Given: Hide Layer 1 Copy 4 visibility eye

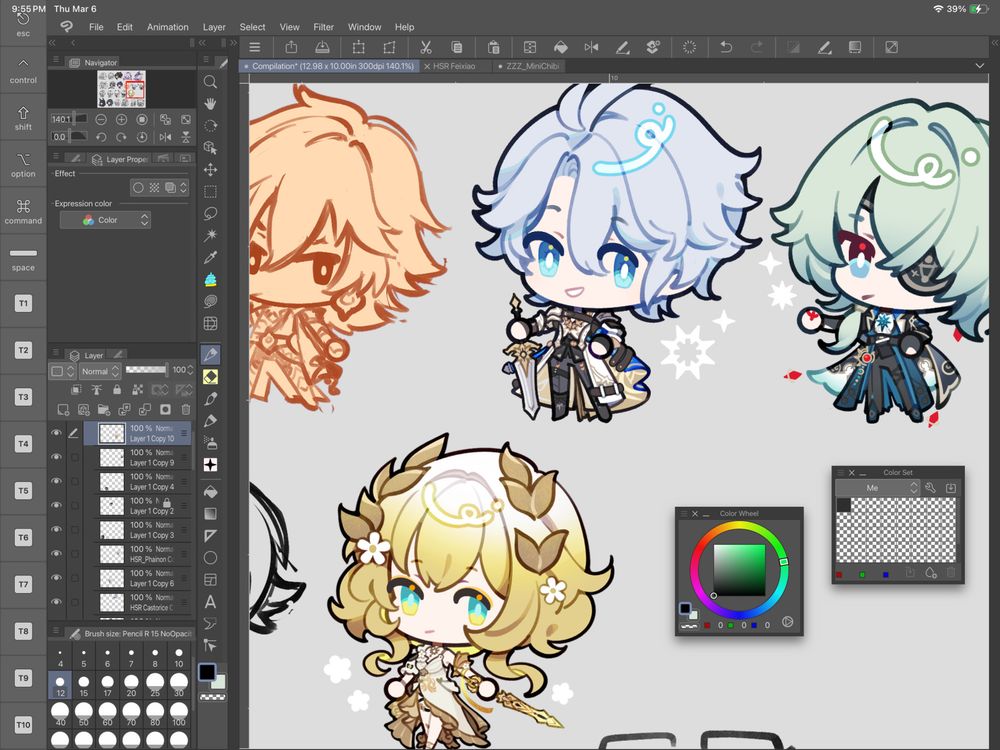Looking at the screenshot, I should click(56, 482).
